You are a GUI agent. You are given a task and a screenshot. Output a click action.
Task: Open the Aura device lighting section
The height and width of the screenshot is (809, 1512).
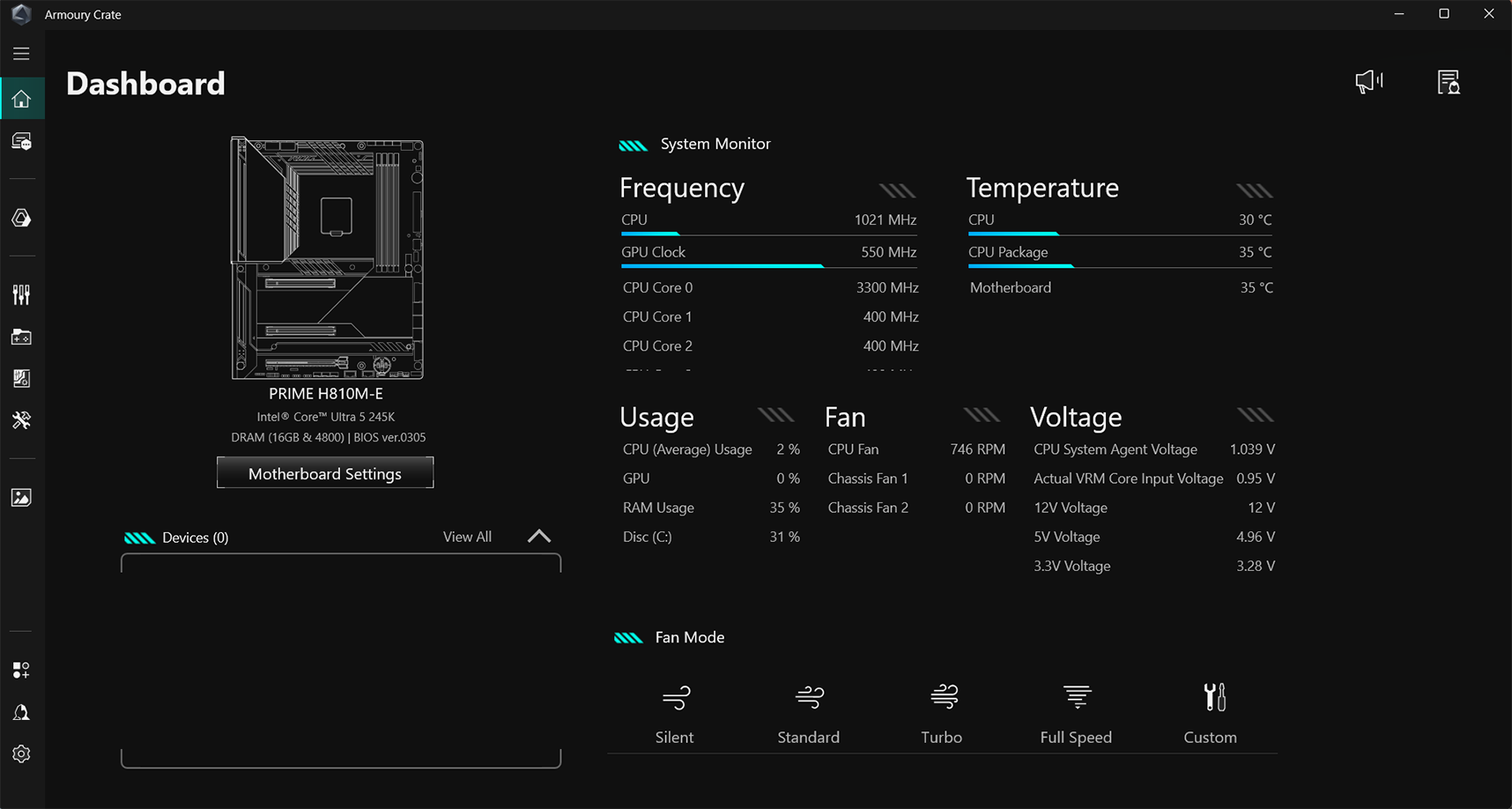coord(21,218)
